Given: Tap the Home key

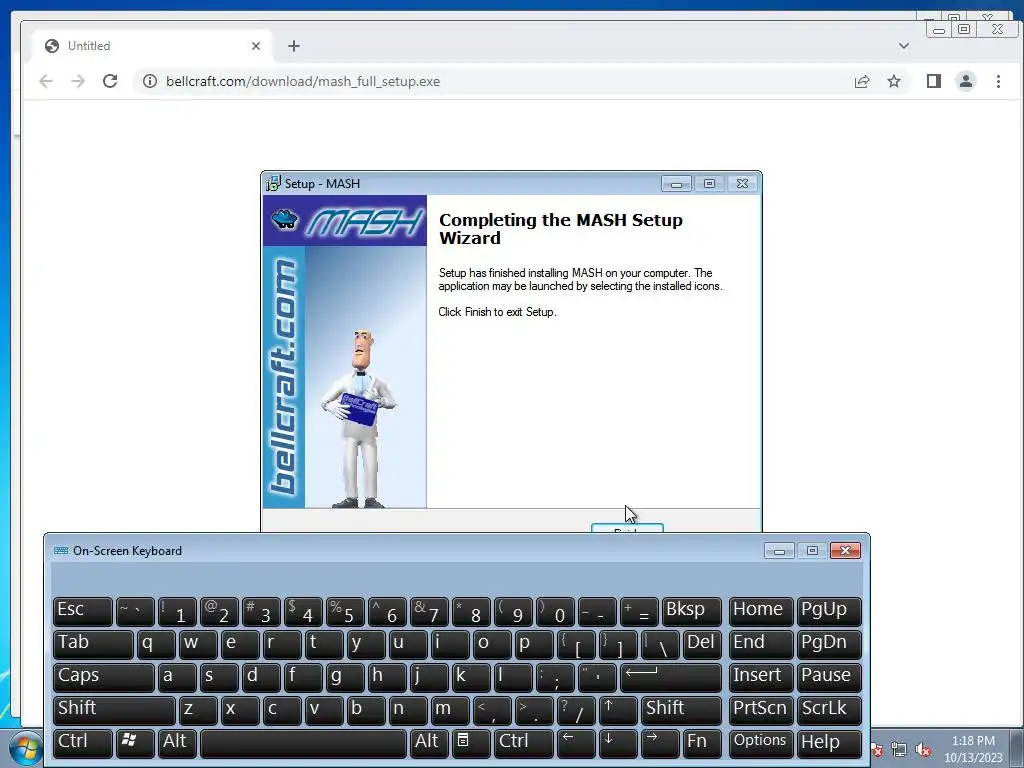Looking at the screenshot, I should coord(760,611).
